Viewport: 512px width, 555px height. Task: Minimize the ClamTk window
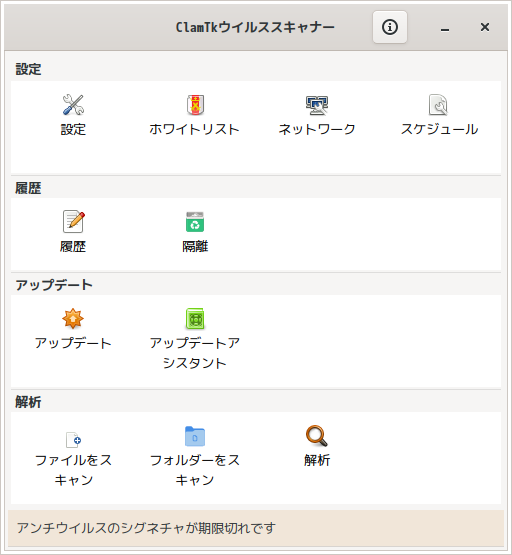point(445,28)
